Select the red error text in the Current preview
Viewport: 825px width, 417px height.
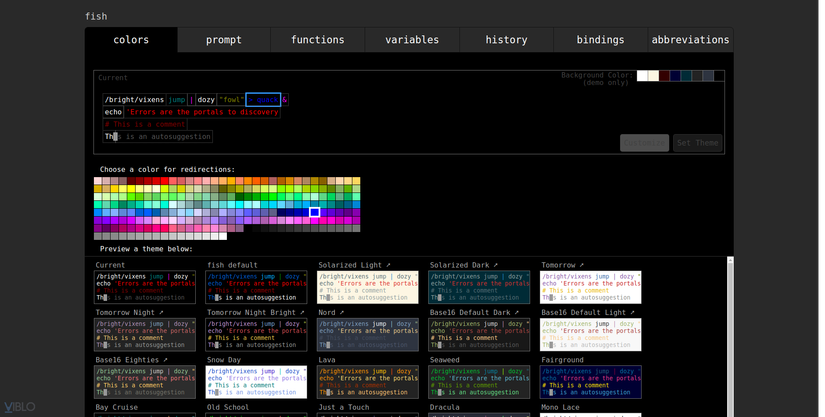click(202, 112)
